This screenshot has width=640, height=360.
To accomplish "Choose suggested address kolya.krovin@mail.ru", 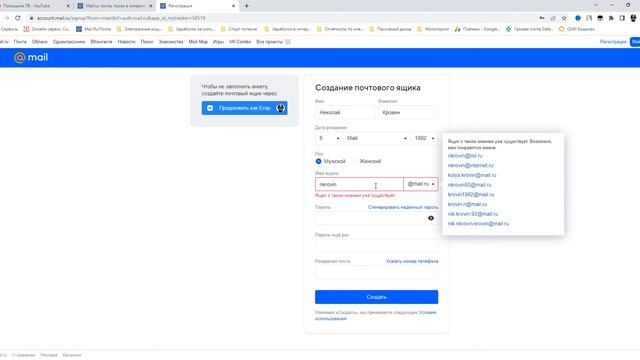I will 472,175.
